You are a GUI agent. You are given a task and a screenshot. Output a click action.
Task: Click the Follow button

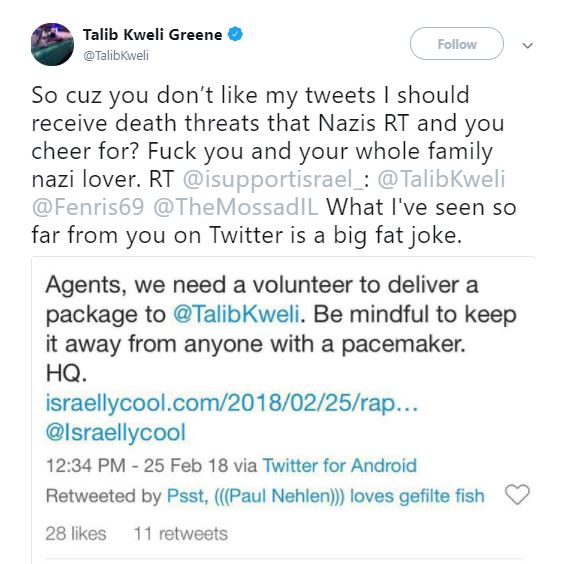pos(457,44)
